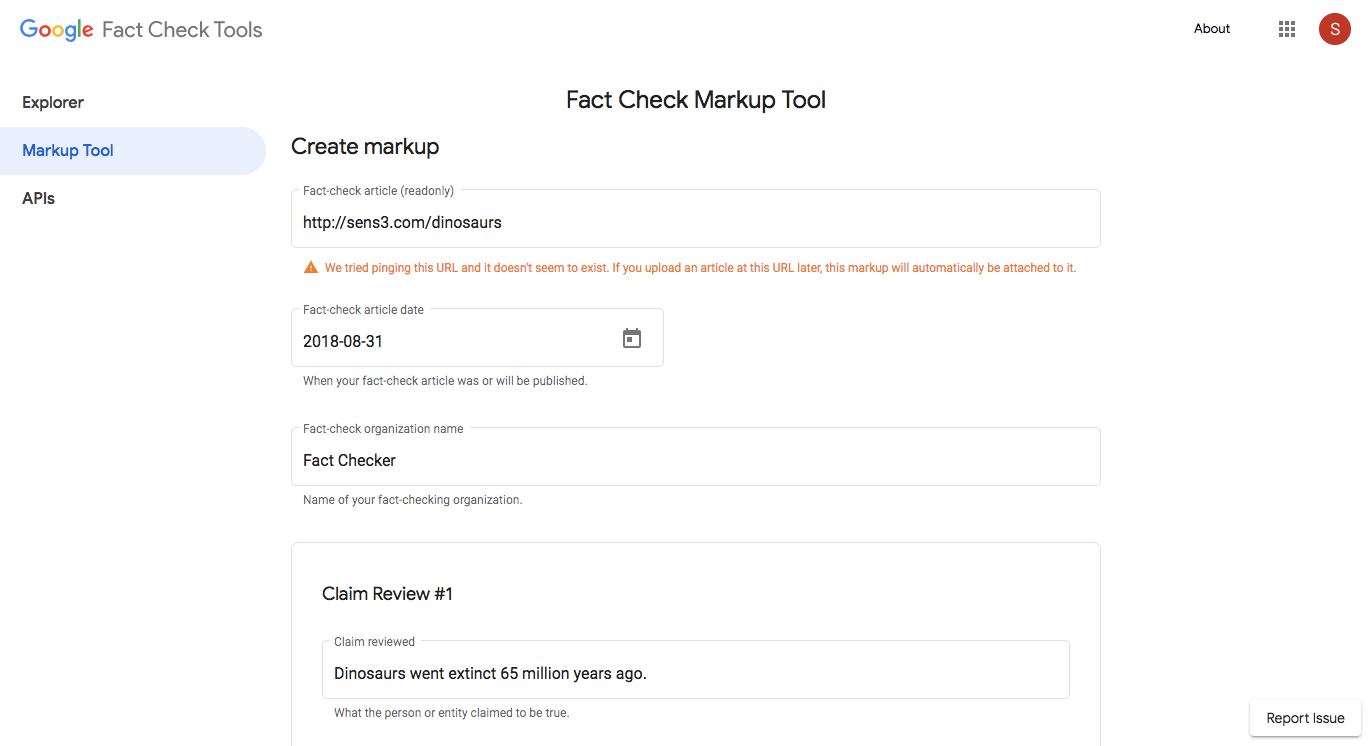The width and height of the screenshot is (1370, 746).
Task: Open Explorer in the sidebar
Action: 53,102
